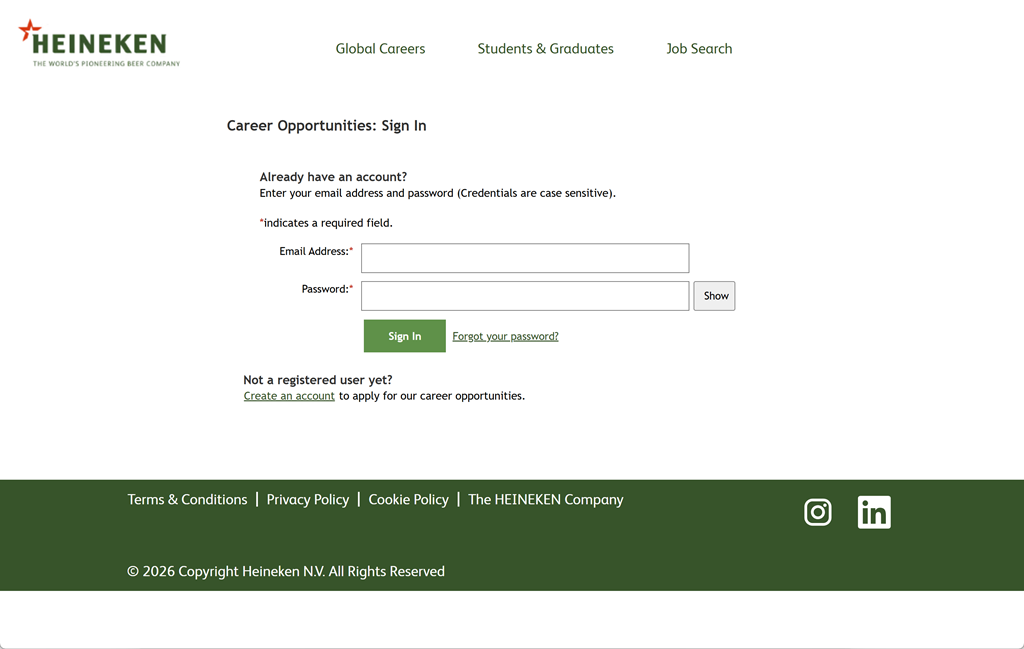Open the Instagram icon in the footer
The width and height of the screenshot is (1024, 649).
click(x=818, y=512)
